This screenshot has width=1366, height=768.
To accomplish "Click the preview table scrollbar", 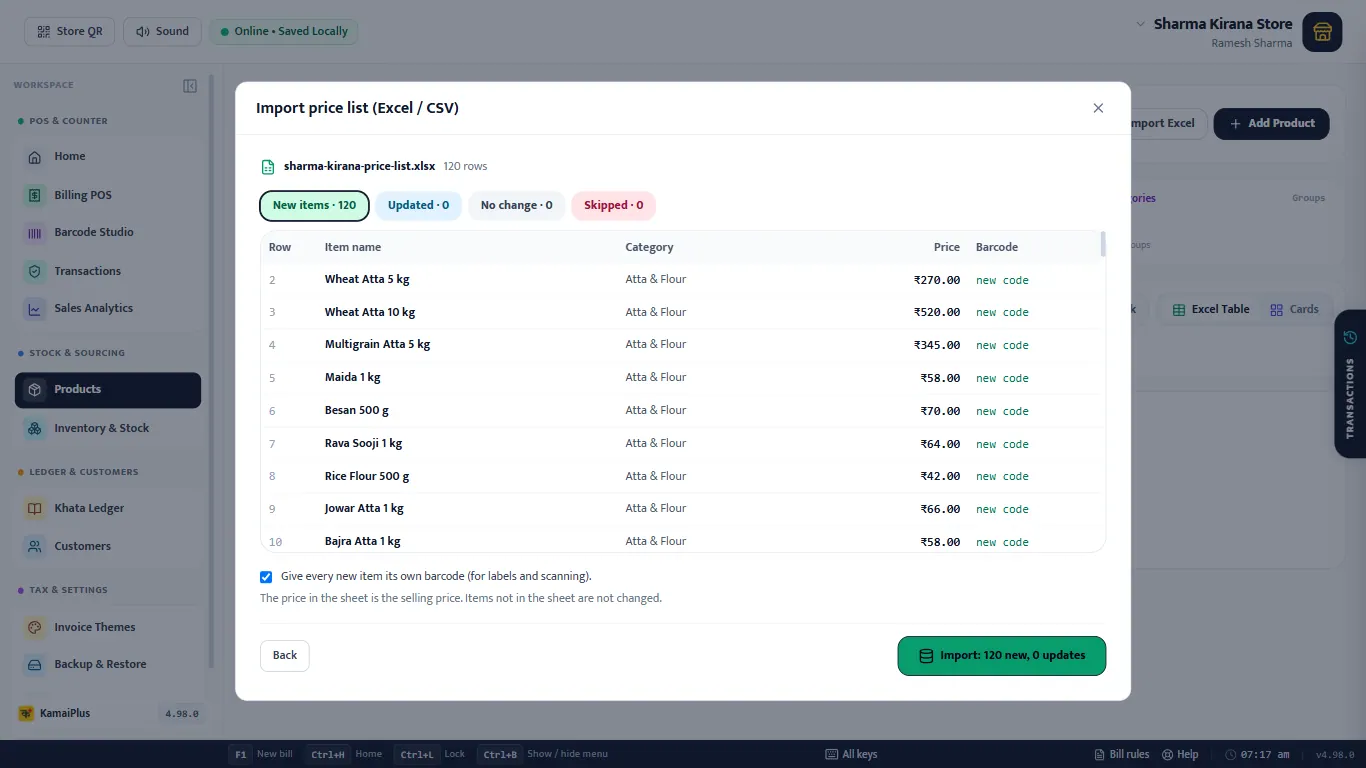I will click(1103, 244).
